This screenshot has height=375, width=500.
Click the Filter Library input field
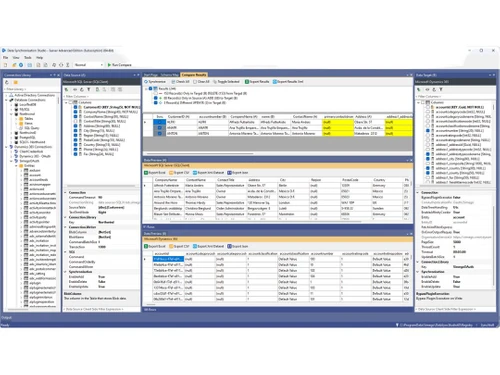pos(31,89)
